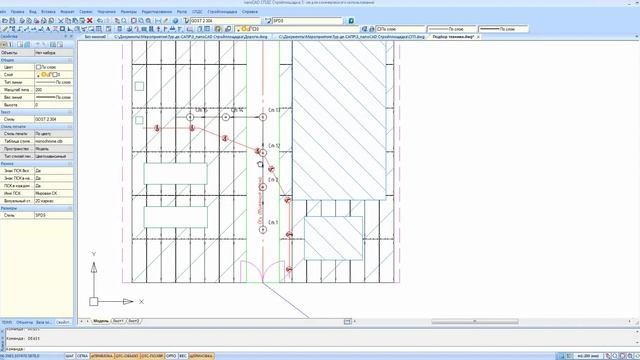
Task: Open the GOST 2.304 text style dropdown
Action: [225, 20]
